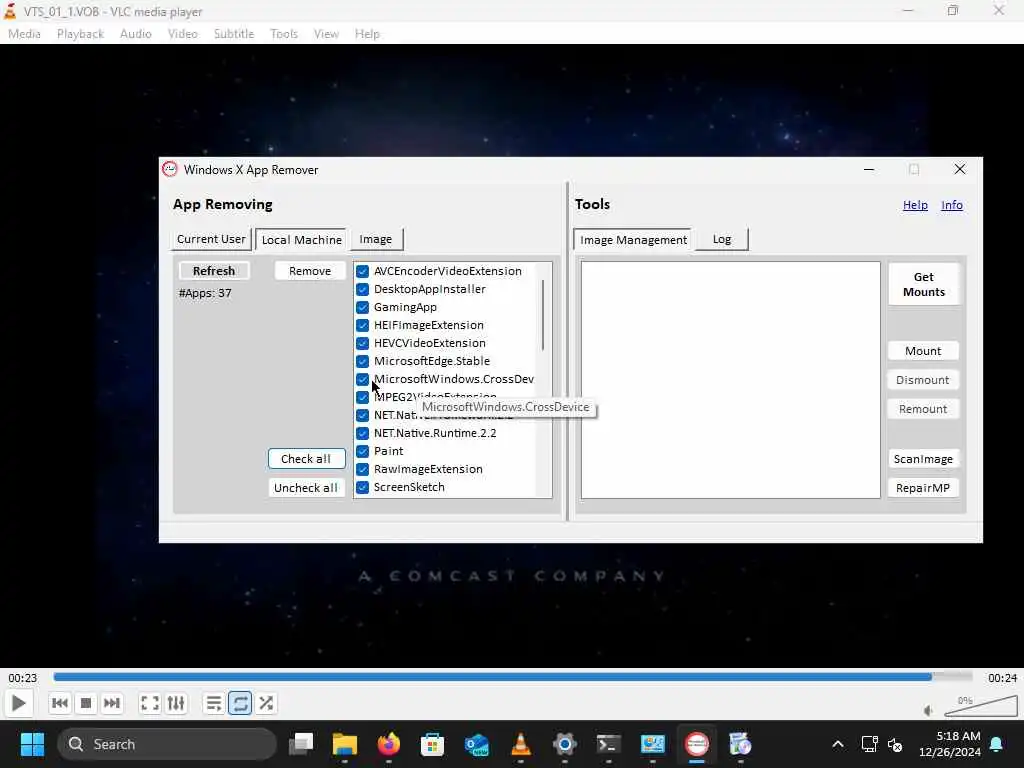Toggle VLC fullscreen mode
Image resolution: width=1024 pixels, height=768 pixels.
click(150, 703)
